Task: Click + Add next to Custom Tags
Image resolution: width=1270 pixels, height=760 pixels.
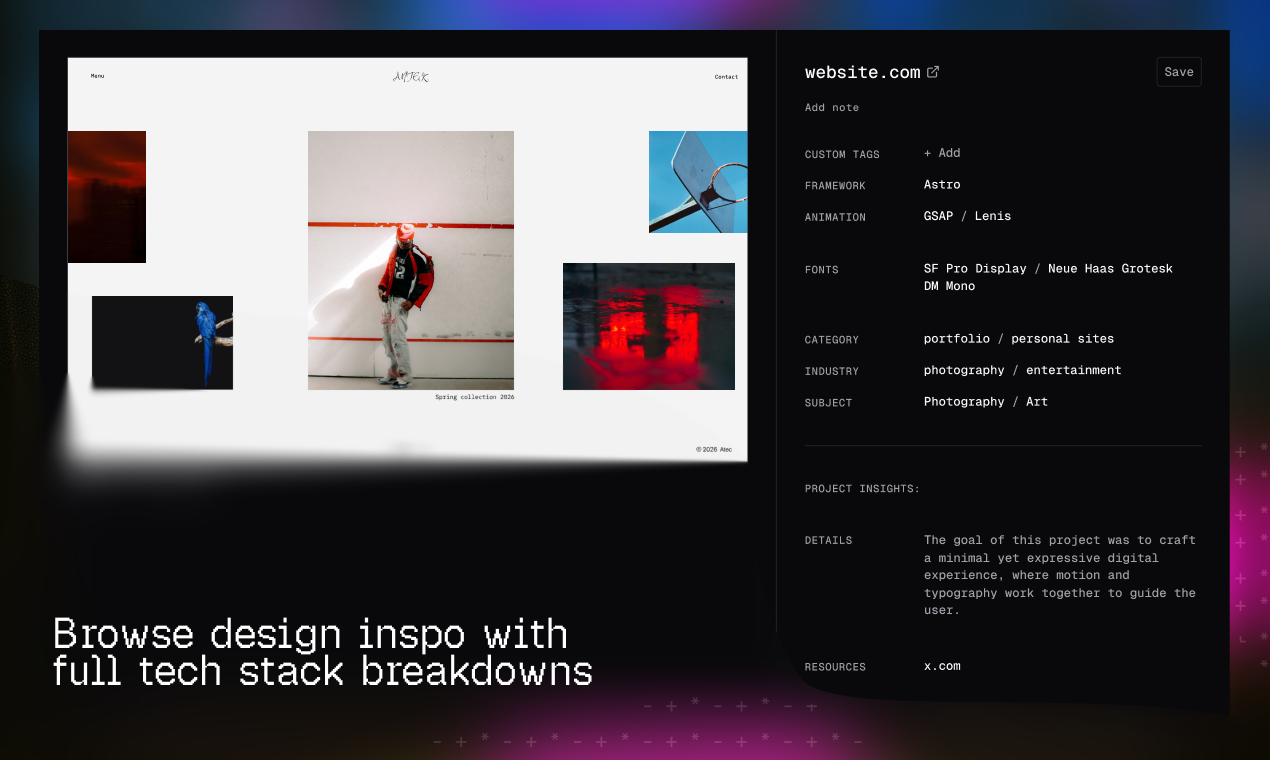Action: pyautogui.click(x=941, y=152)
